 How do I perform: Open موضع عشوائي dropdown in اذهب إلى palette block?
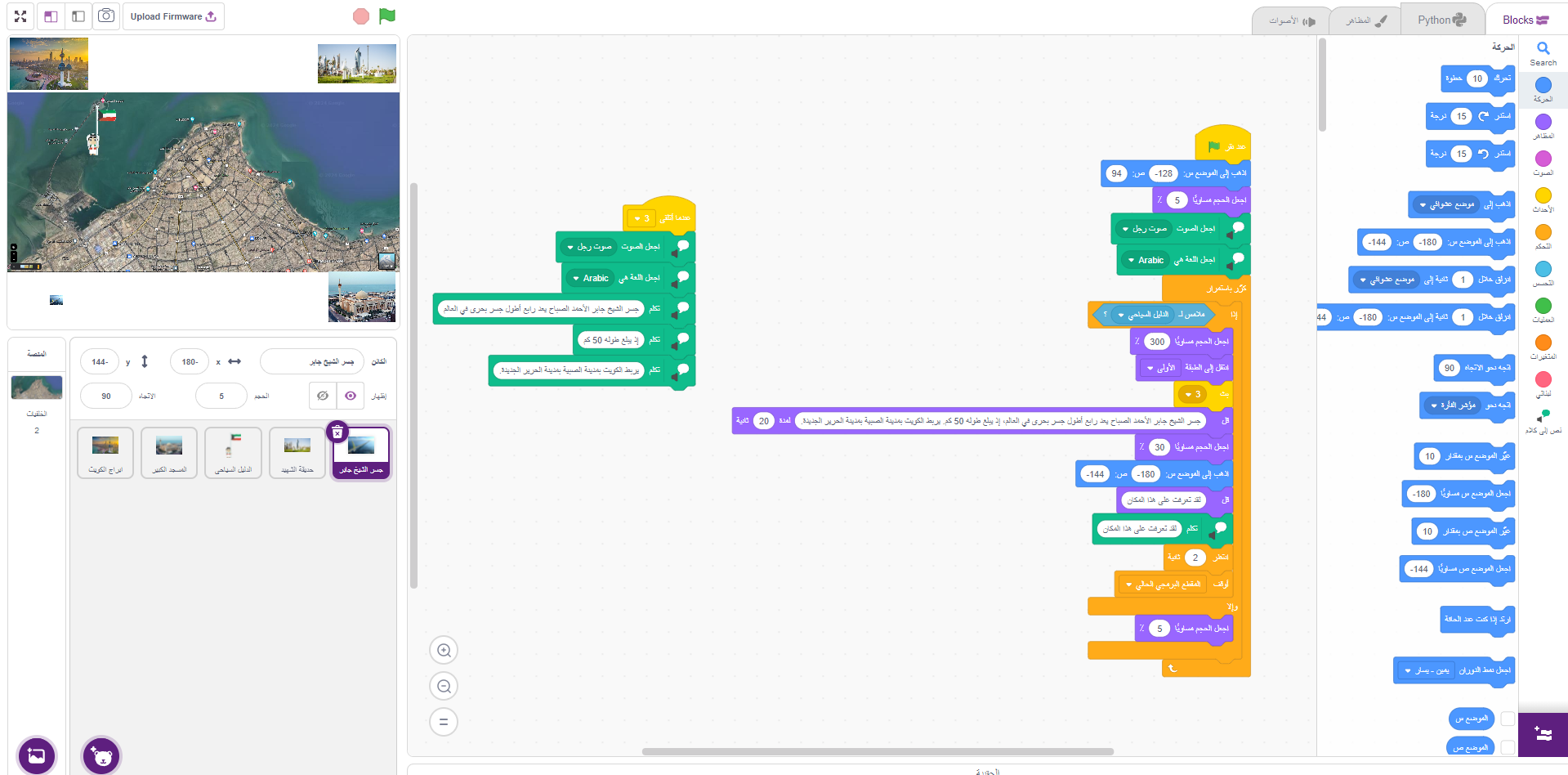[x=1446, y=204]
